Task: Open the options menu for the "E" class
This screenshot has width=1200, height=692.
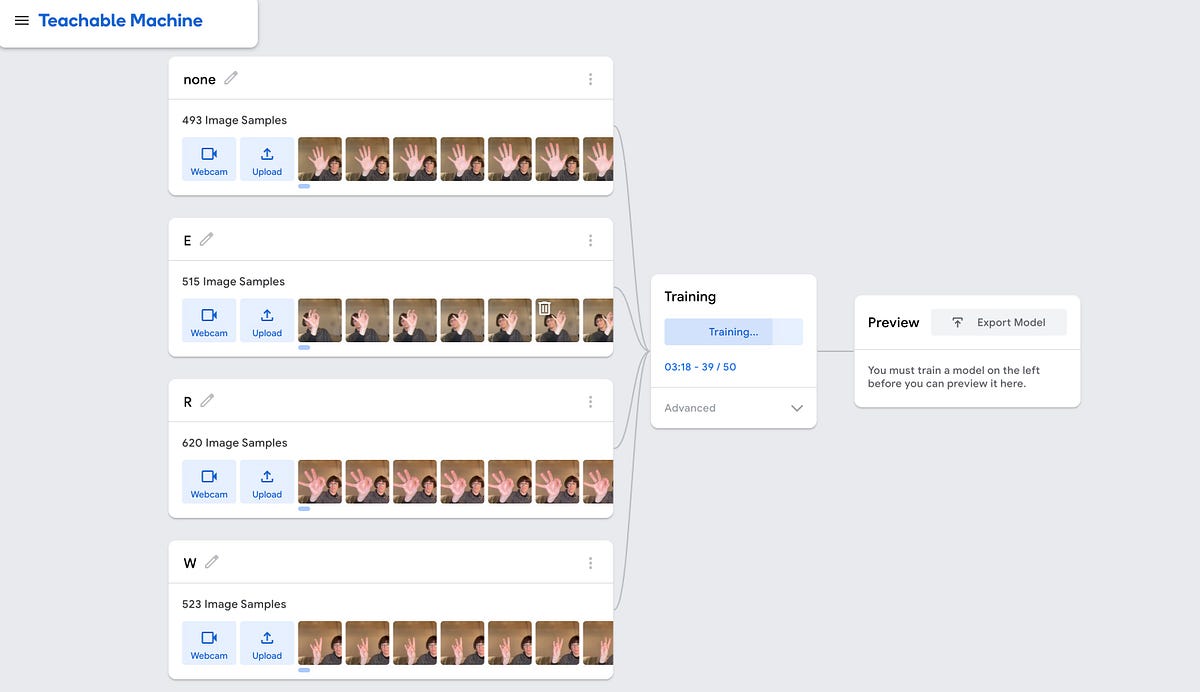Action: coord(590,239)
